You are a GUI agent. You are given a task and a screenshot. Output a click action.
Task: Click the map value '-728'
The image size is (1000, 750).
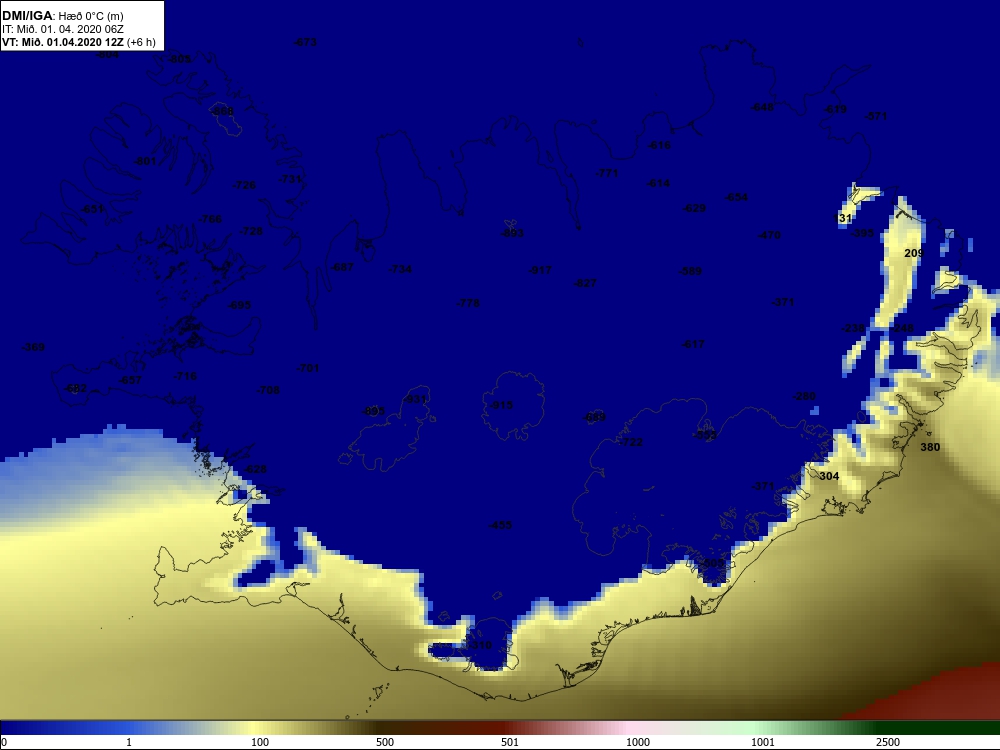[251, 231]
